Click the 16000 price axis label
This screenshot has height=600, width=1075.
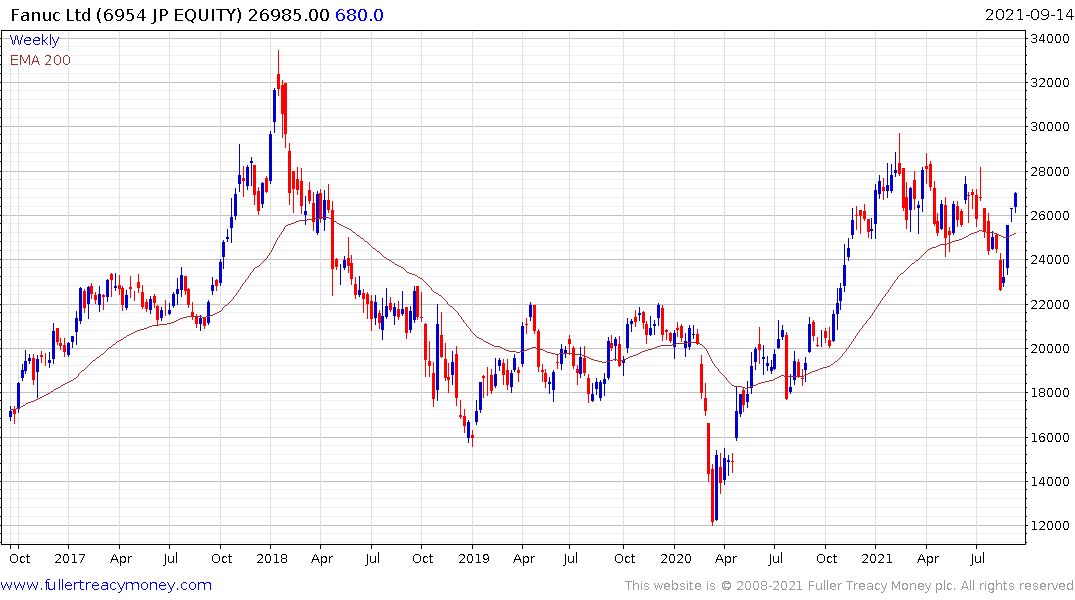pyautogui.click(x=1049, y=437)
